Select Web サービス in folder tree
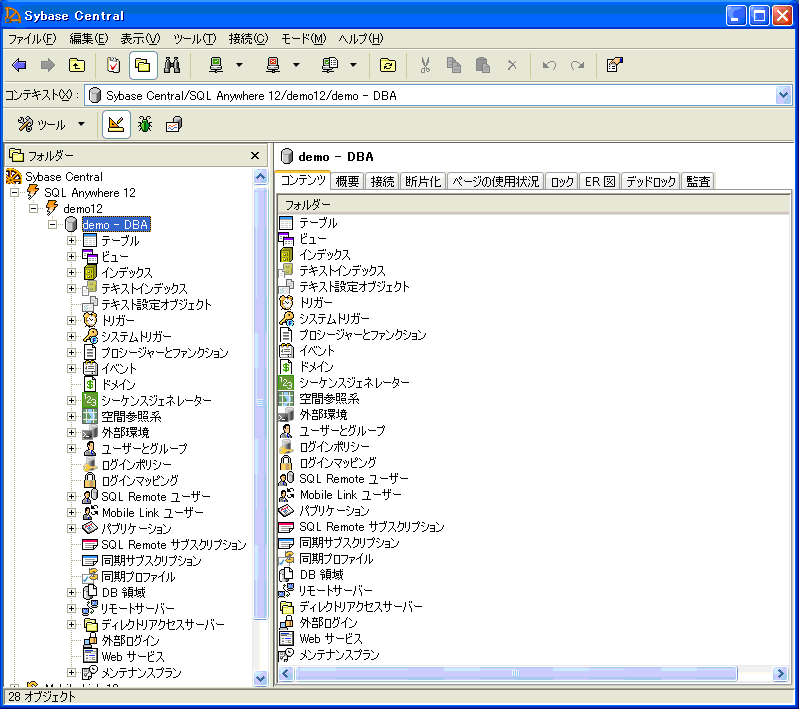799x709 pixels. [x=133, y=657]
